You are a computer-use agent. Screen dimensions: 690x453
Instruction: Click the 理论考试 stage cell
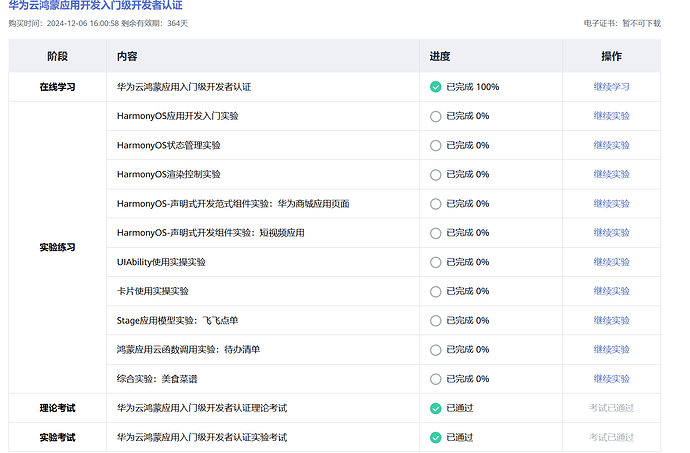click(57, 408)
